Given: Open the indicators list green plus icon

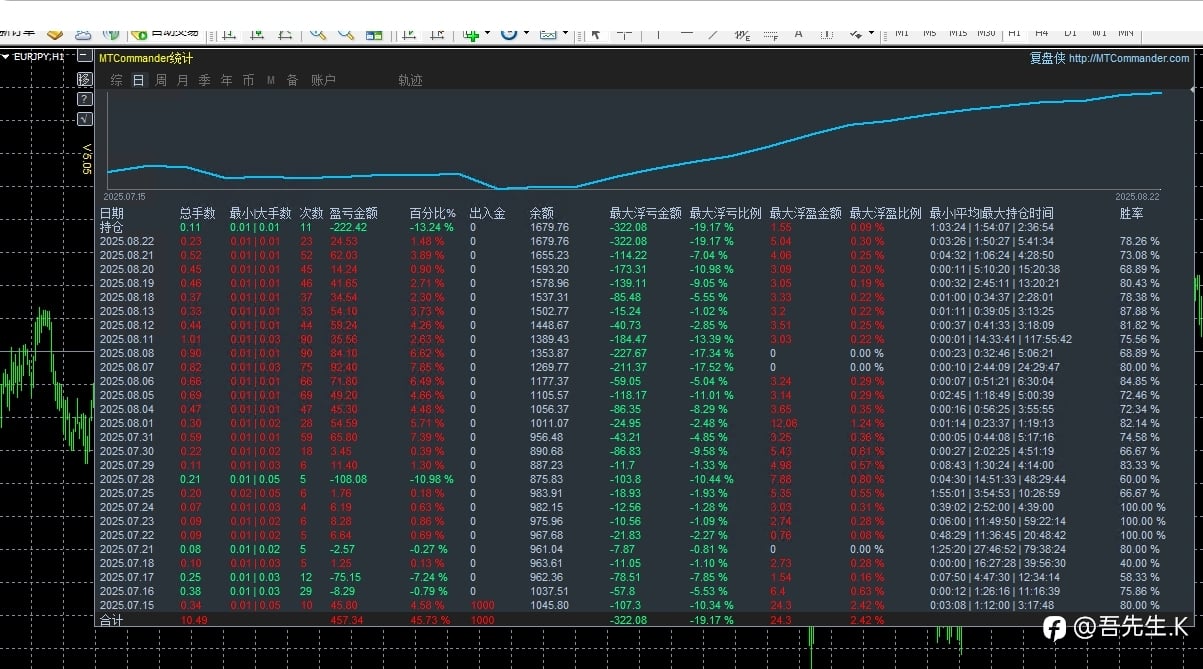Looking at the screenshot, I should tap(471, 34).
